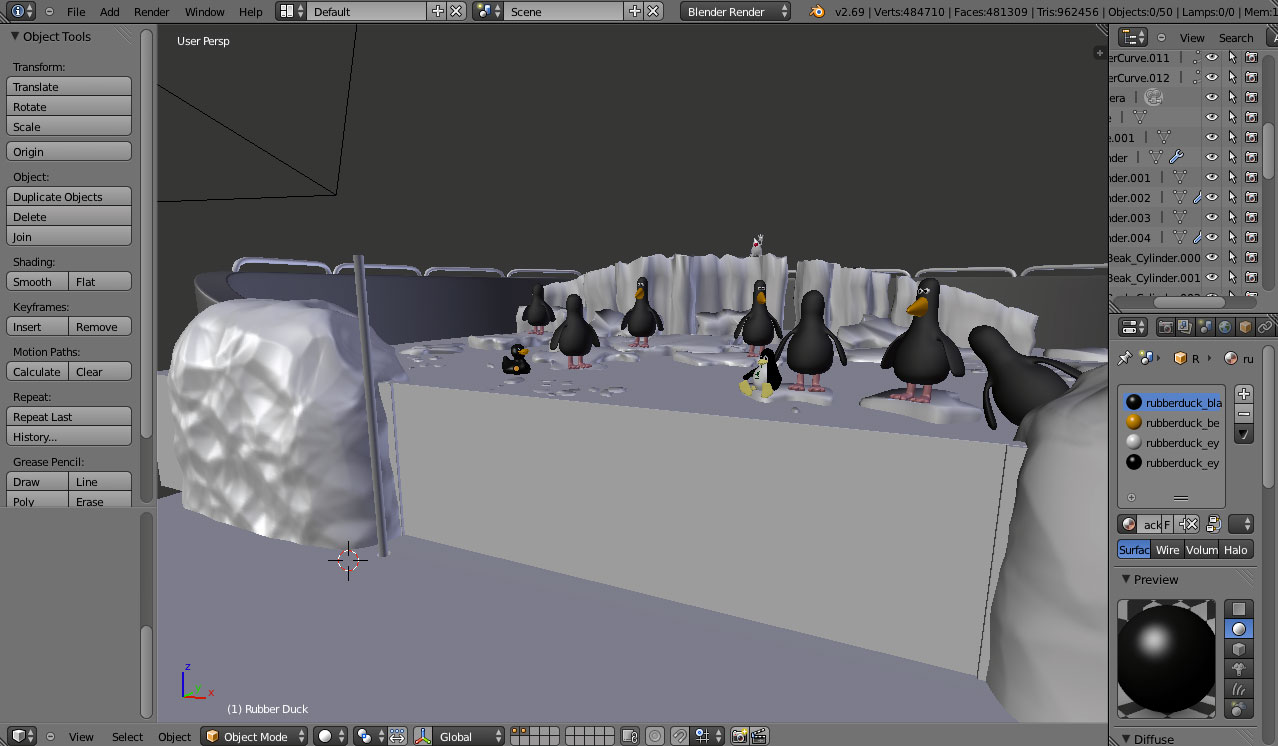Viewport: 1278px width, 746px height.
Task: Select the orange rubberduck_be material
Action: pyautogui.click(x=1181, y=423)
